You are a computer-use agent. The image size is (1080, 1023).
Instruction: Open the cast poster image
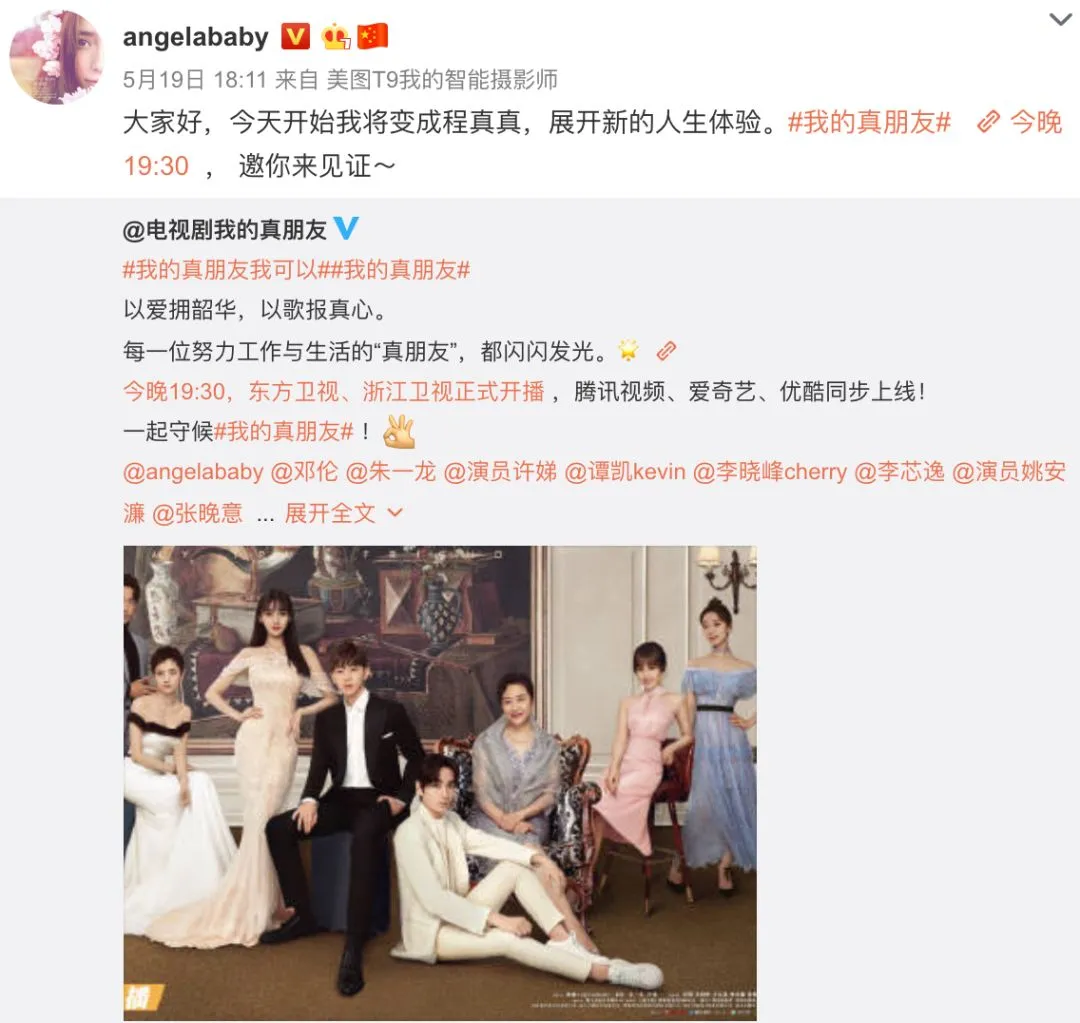pyautogui.click(x=439, y=783)
